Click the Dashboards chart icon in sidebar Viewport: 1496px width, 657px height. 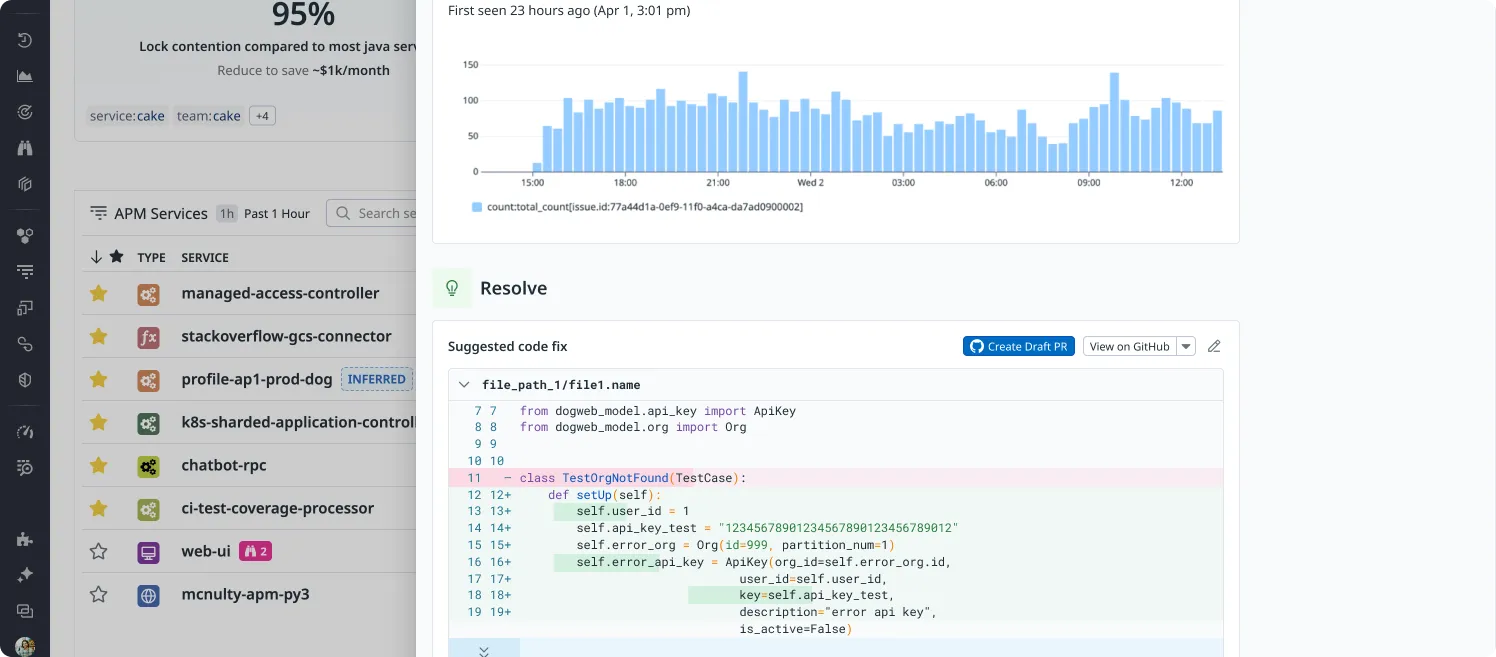[x=25, y=76]
